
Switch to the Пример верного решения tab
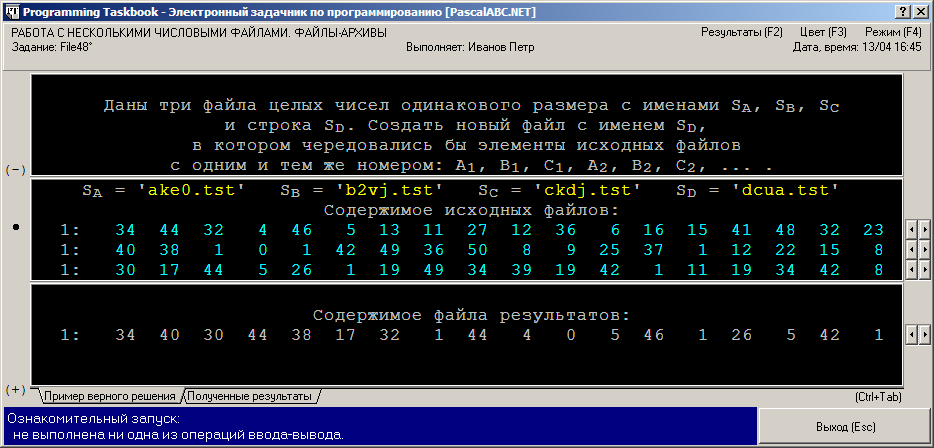(110, 396)
